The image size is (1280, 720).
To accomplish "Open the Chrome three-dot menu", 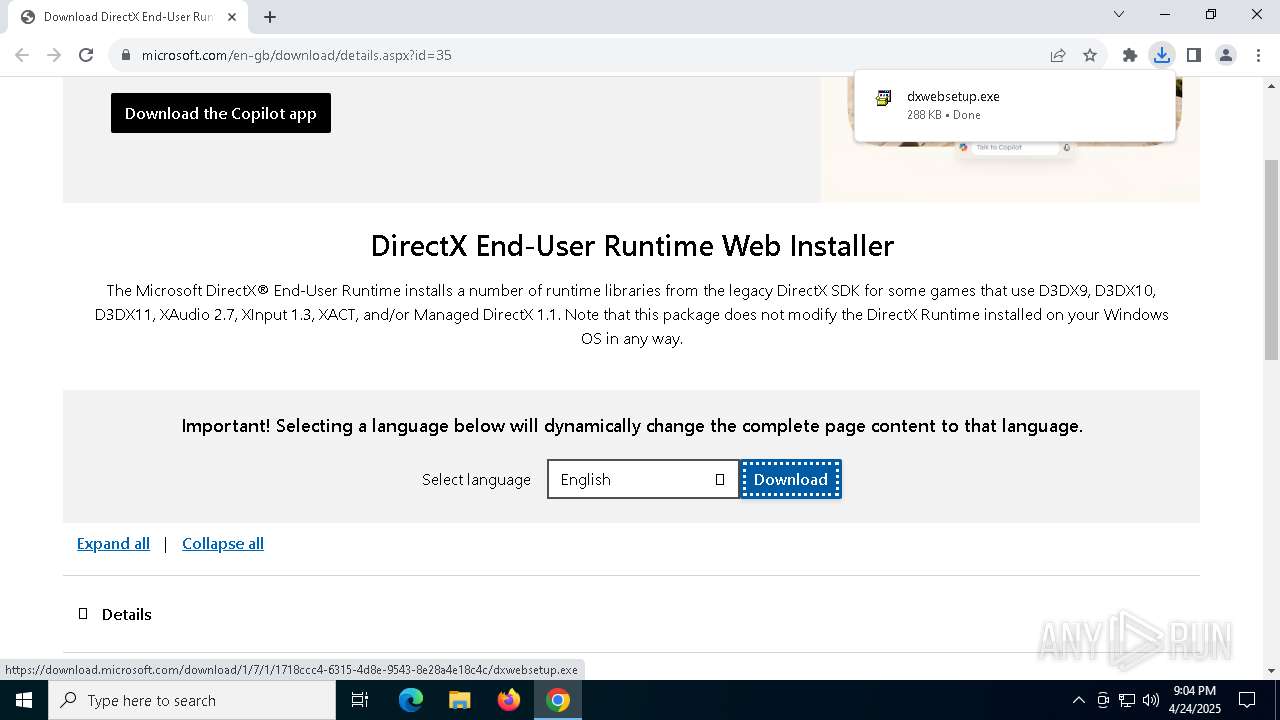I will 1258,55.
